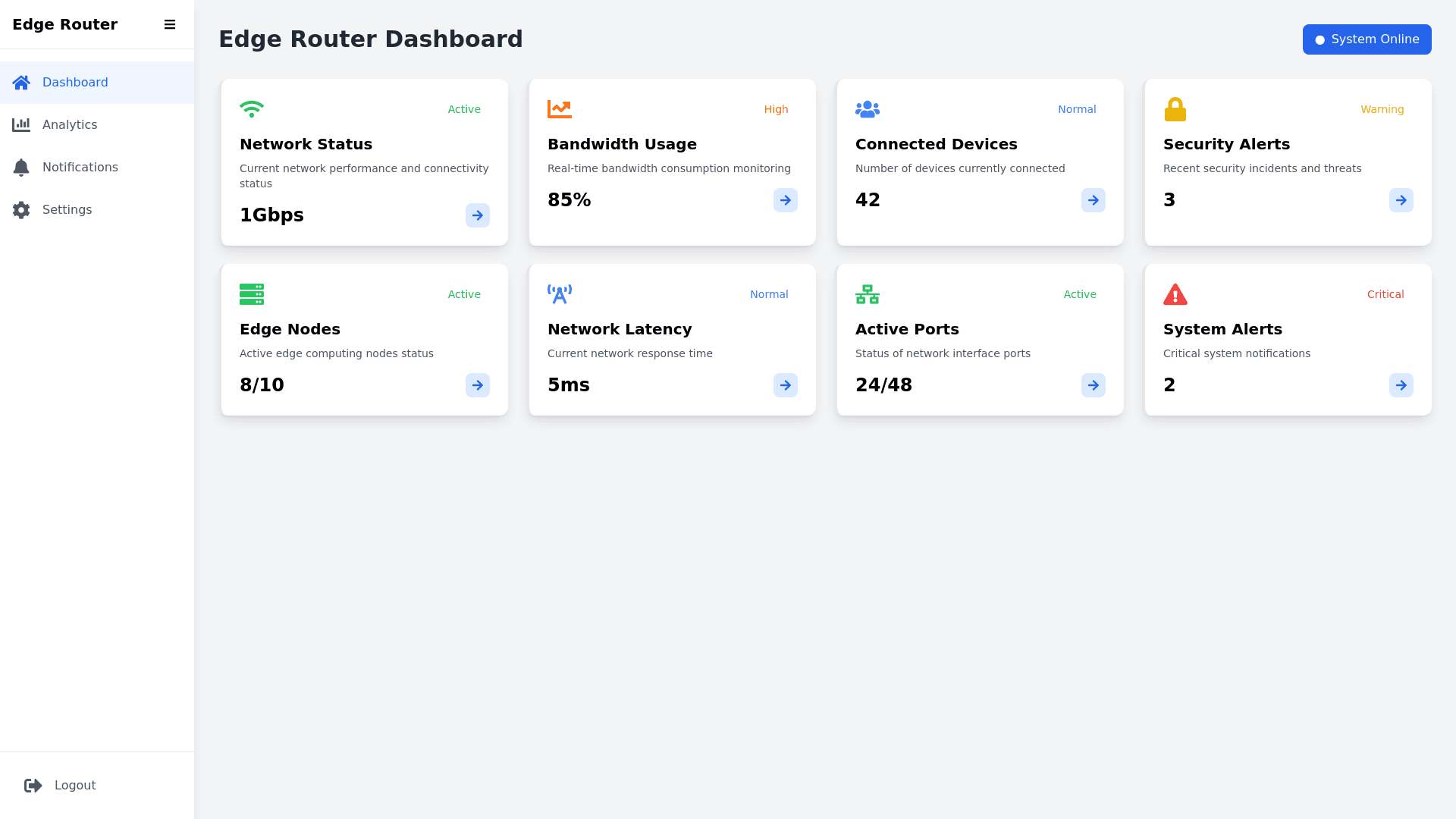This screenshot has height=819, width=1456.
Task: Click the Bandwidth Usage chart icon
Action: 560,109
